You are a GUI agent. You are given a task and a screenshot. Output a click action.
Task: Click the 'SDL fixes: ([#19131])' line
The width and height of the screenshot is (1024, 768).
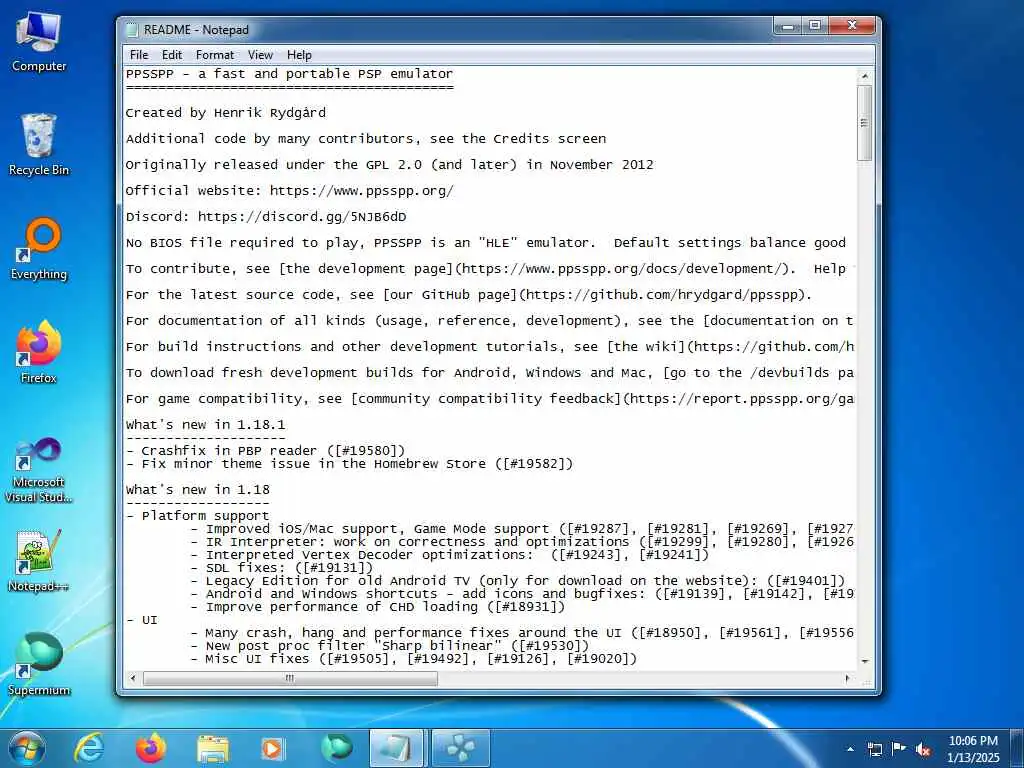281,568
